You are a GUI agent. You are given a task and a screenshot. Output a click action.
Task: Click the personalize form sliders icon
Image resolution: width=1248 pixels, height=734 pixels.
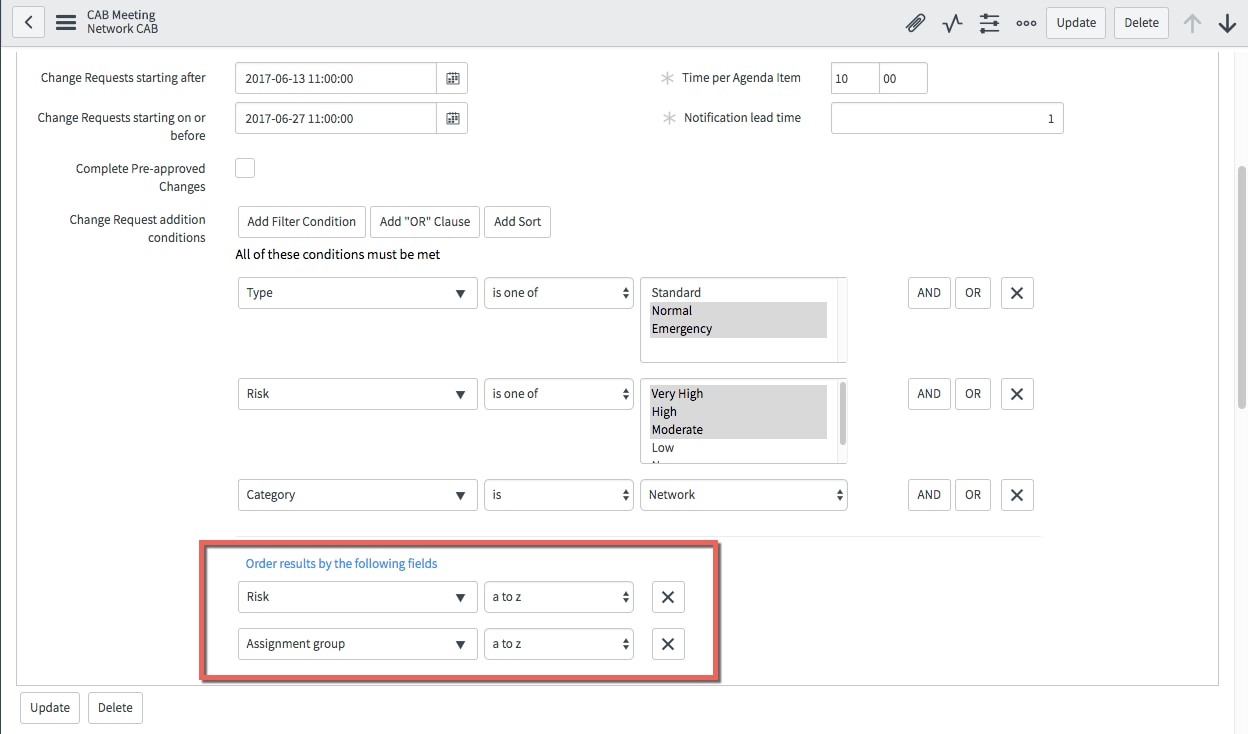(x=989, y=22)
